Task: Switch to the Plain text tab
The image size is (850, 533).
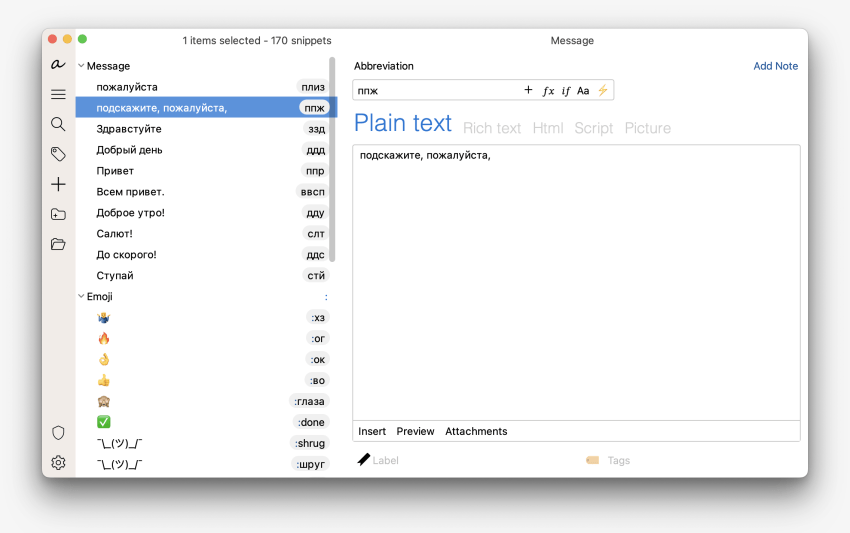Action: (x=403, y=123)
